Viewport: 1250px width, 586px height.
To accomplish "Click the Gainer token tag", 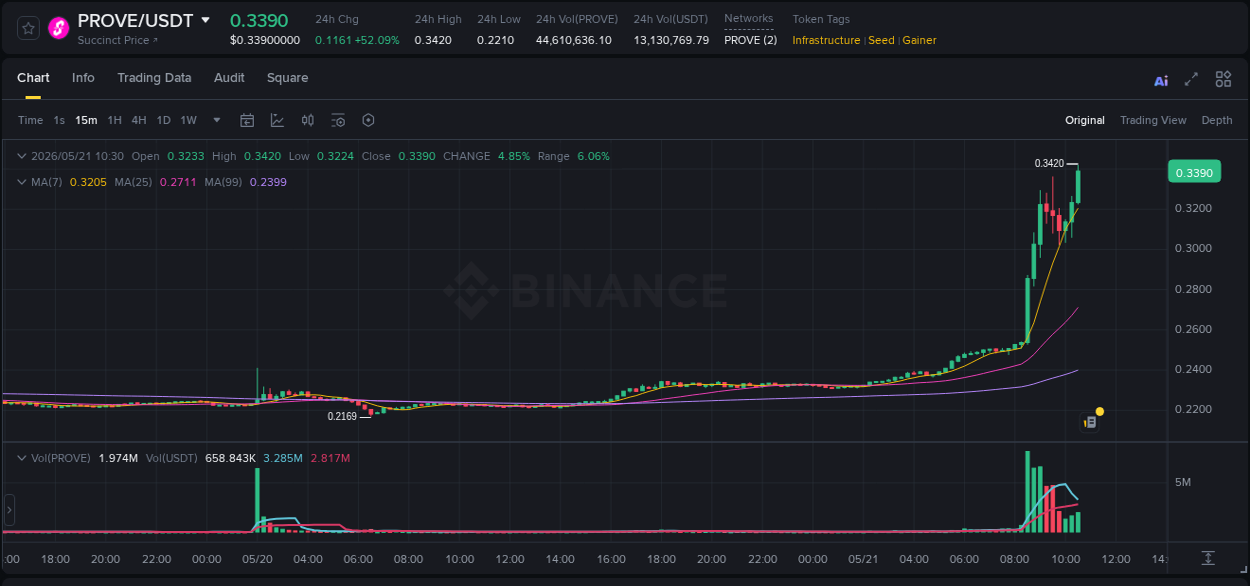I will tap(919, 40).
